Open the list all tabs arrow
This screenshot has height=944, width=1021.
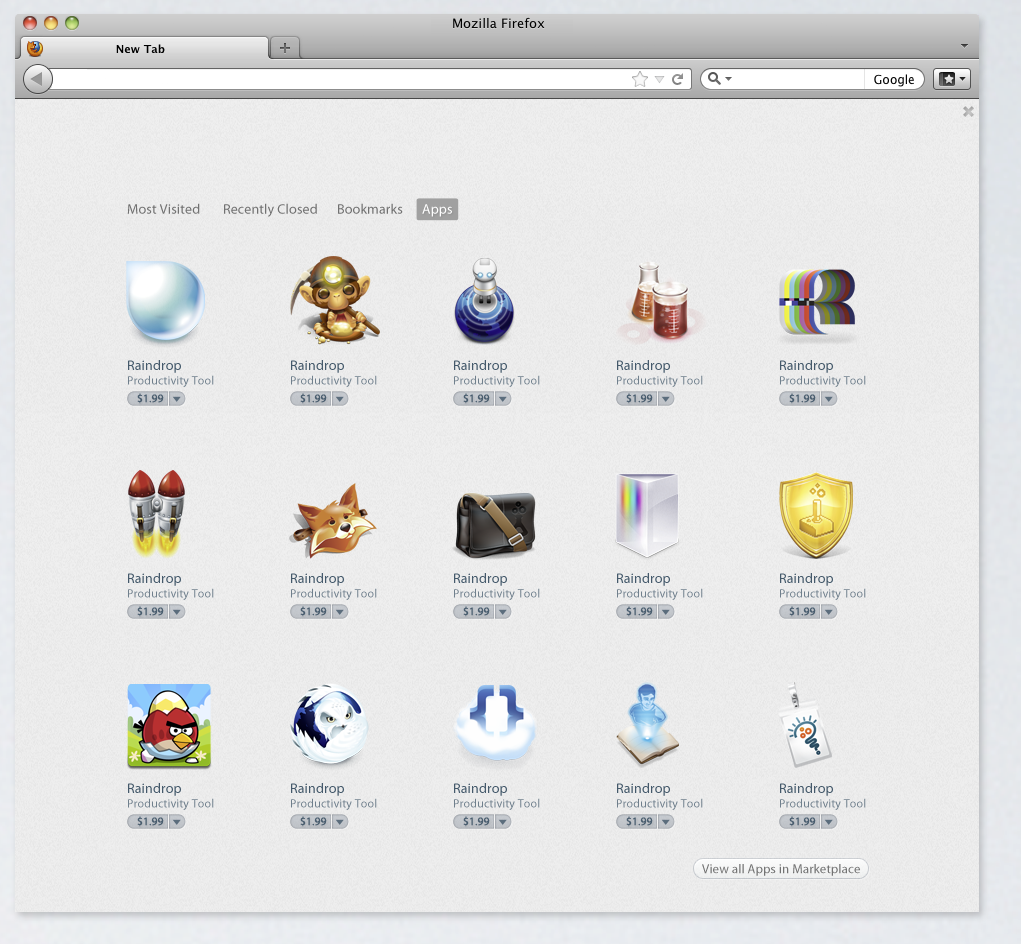coord(964,46)
